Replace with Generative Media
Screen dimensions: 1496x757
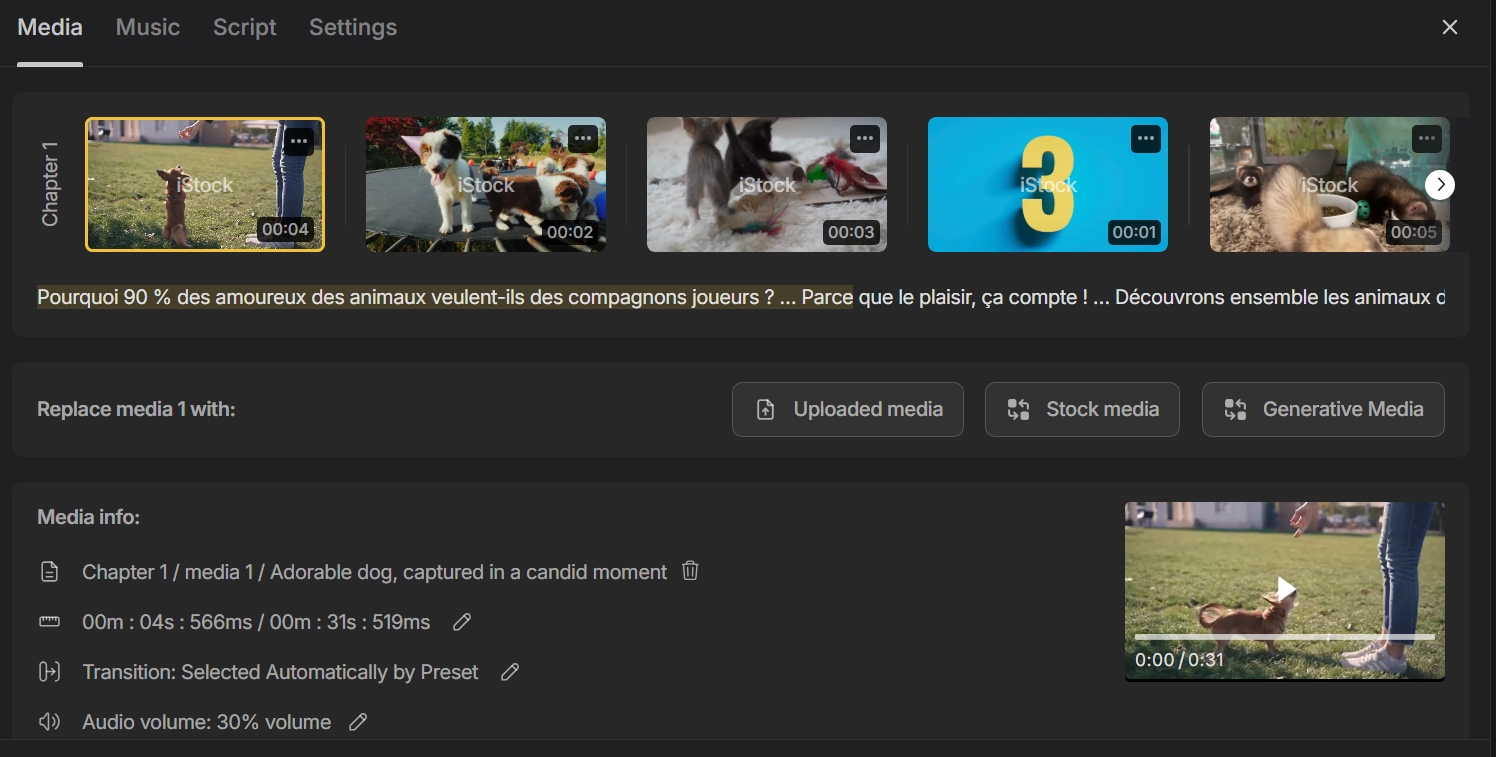pyautogui.click(x=1323, y=409)
